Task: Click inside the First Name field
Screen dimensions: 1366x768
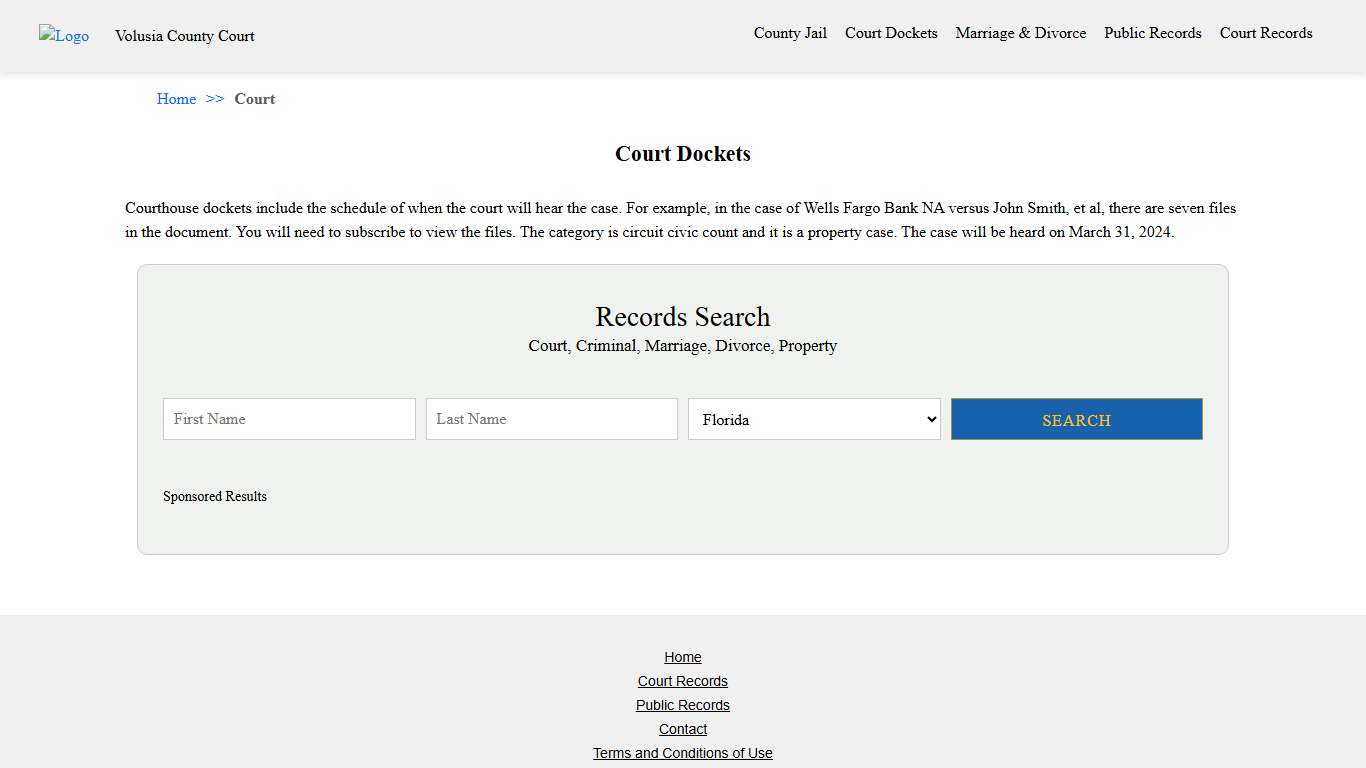Action: (x=288, y=419)
